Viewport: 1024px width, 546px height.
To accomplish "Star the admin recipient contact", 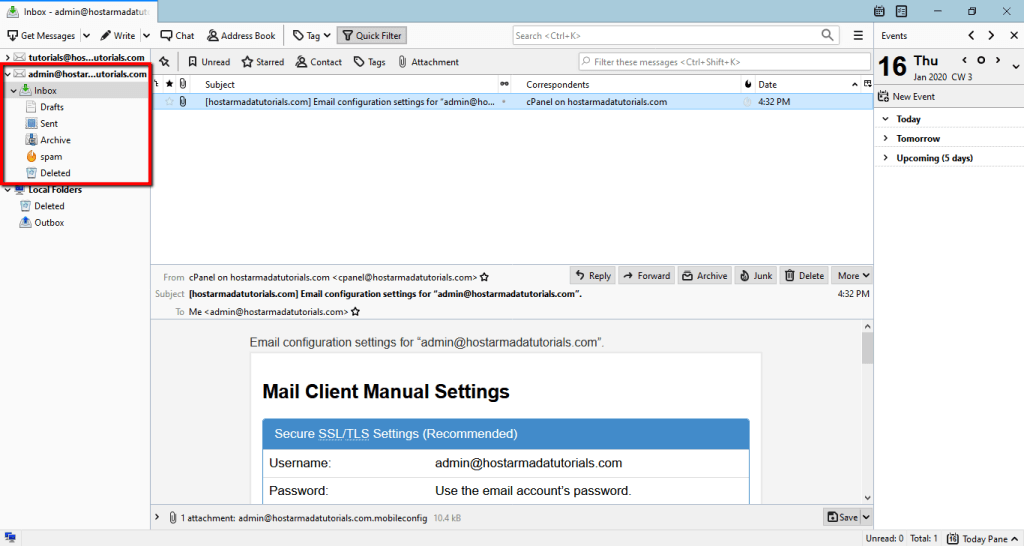I will click(x=355, y=312).
